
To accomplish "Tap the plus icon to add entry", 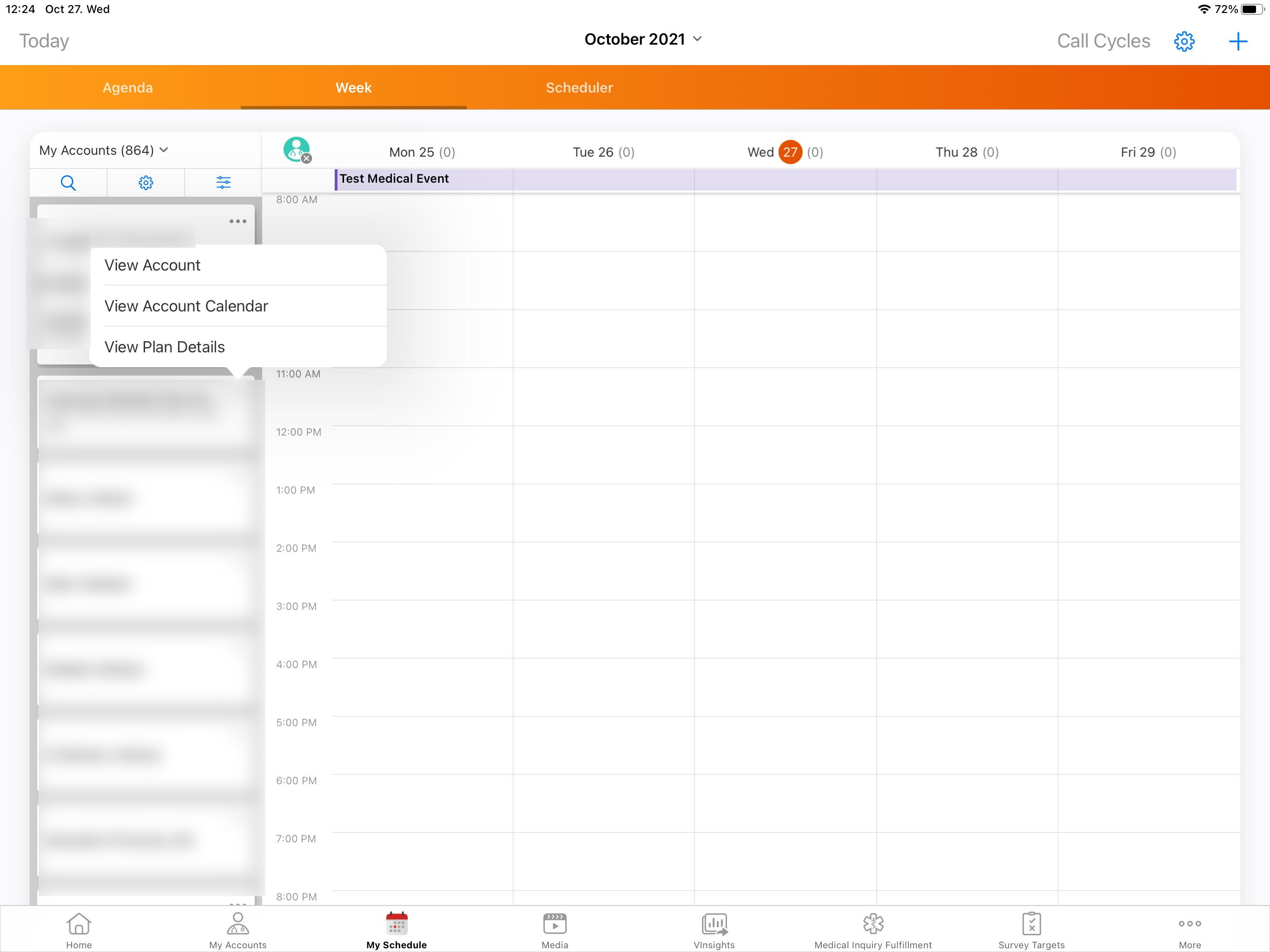I will point(1238,41).
